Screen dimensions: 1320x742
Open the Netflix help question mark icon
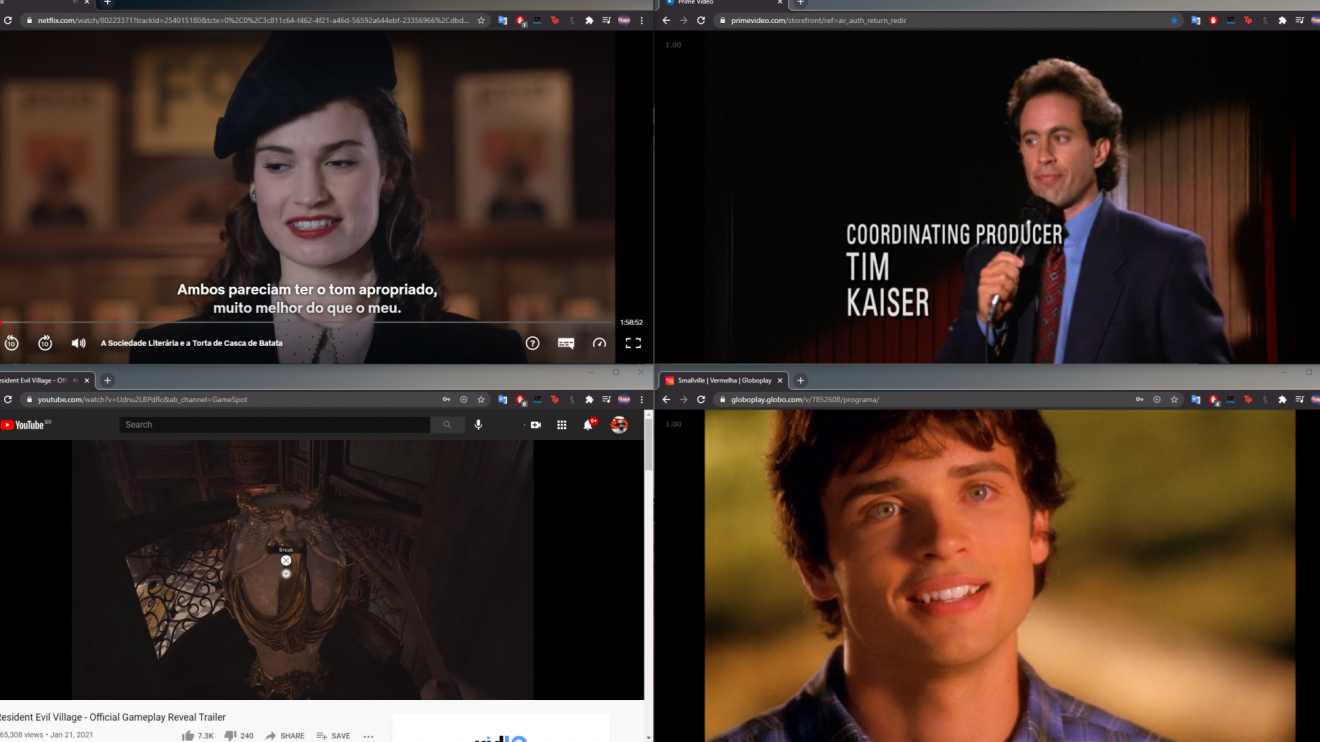pyautogui.click(x=533, y=343)
